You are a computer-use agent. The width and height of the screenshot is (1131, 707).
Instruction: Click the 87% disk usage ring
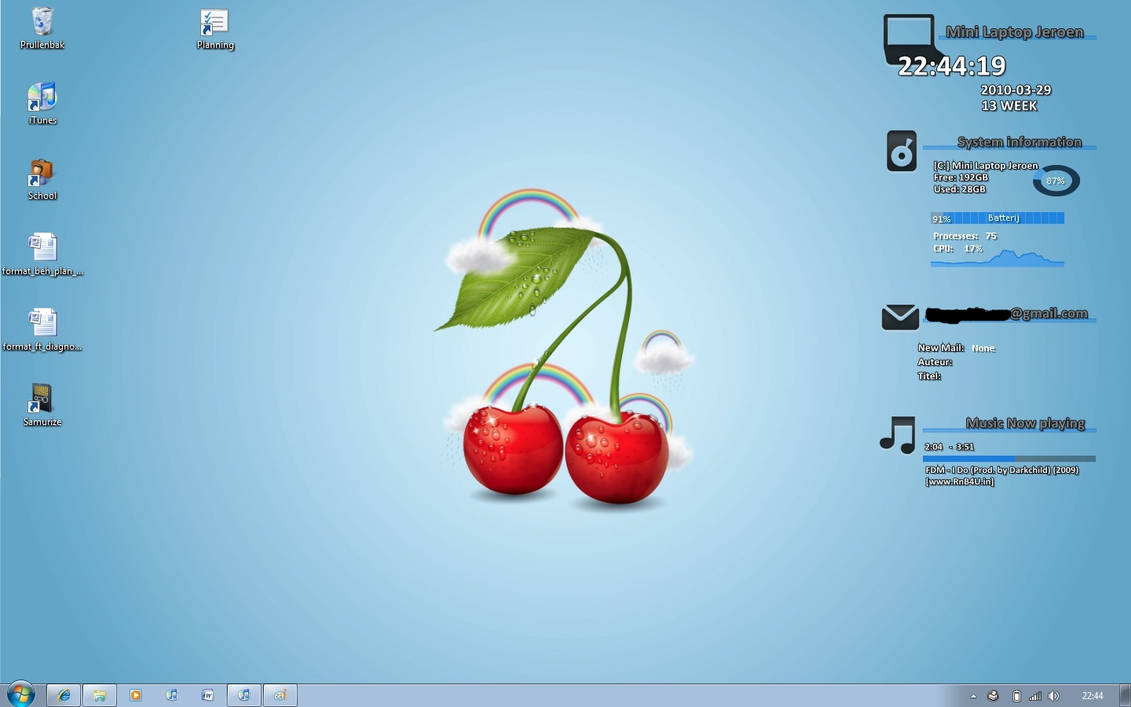1056,180
